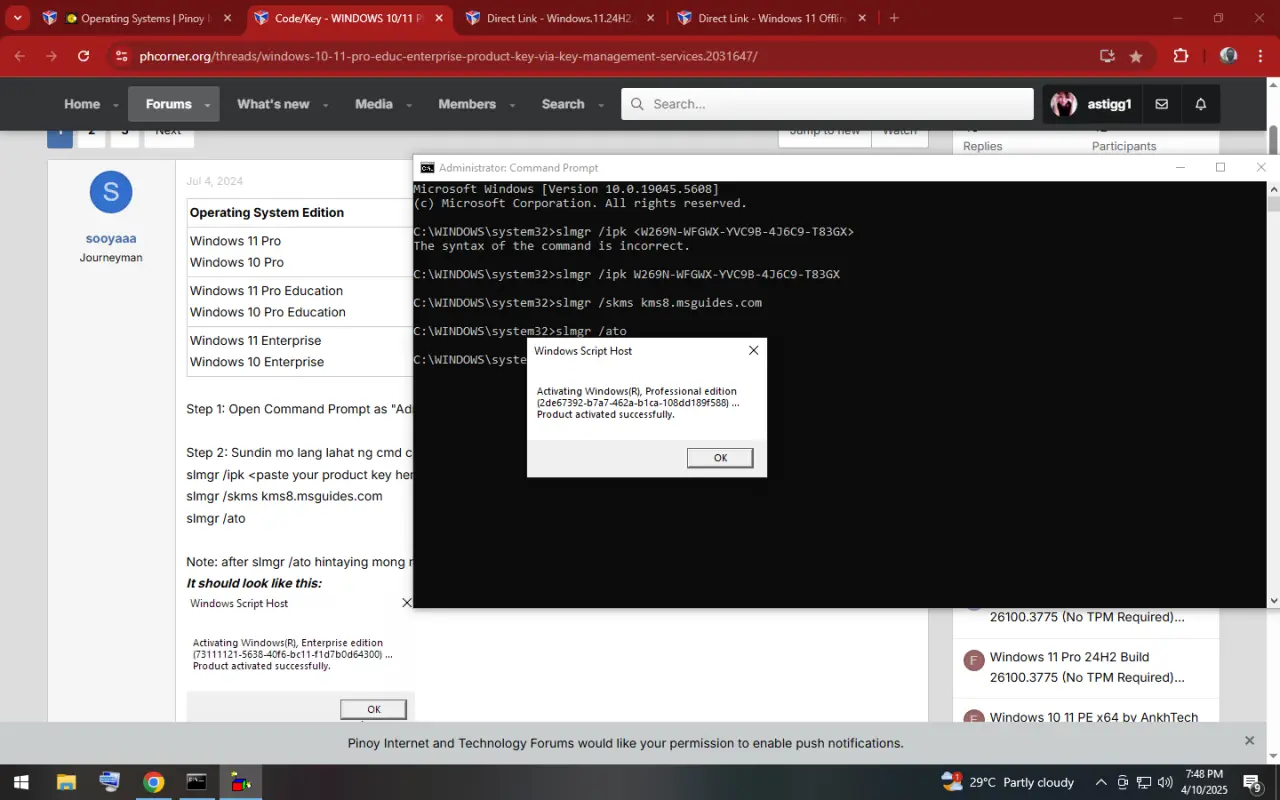Expand the Forums dropdown arrow

tap(207, 105)
